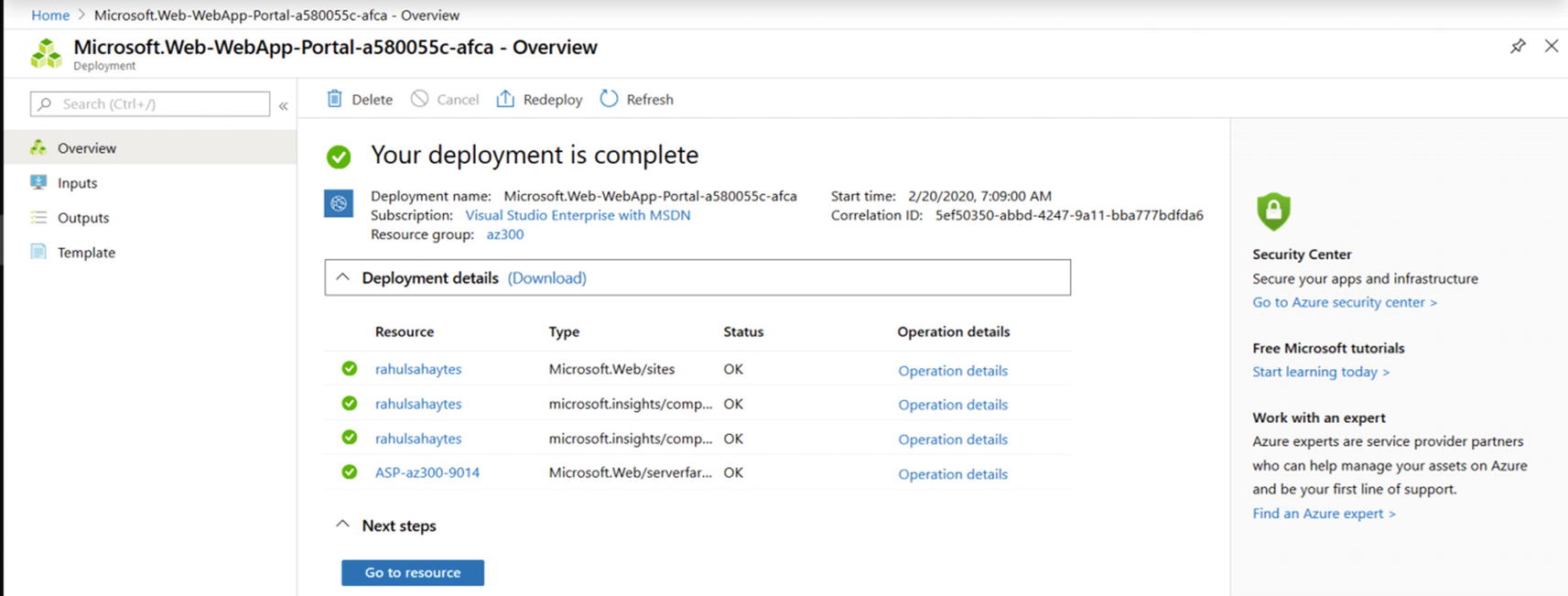Viewport: 1568px width, 596px height.
Task: Pin this blade using the pin icon
Action: coord(1518,46)
